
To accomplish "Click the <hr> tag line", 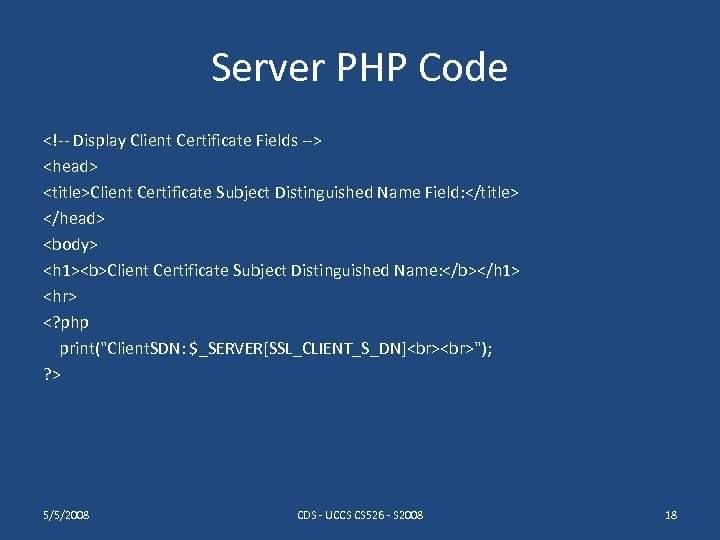I will tap(60, 296).
